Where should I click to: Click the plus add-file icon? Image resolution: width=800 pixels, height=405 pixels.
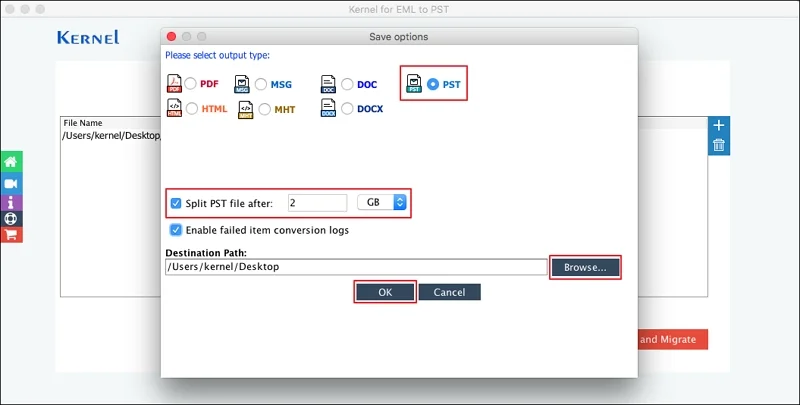click(718, 125)
